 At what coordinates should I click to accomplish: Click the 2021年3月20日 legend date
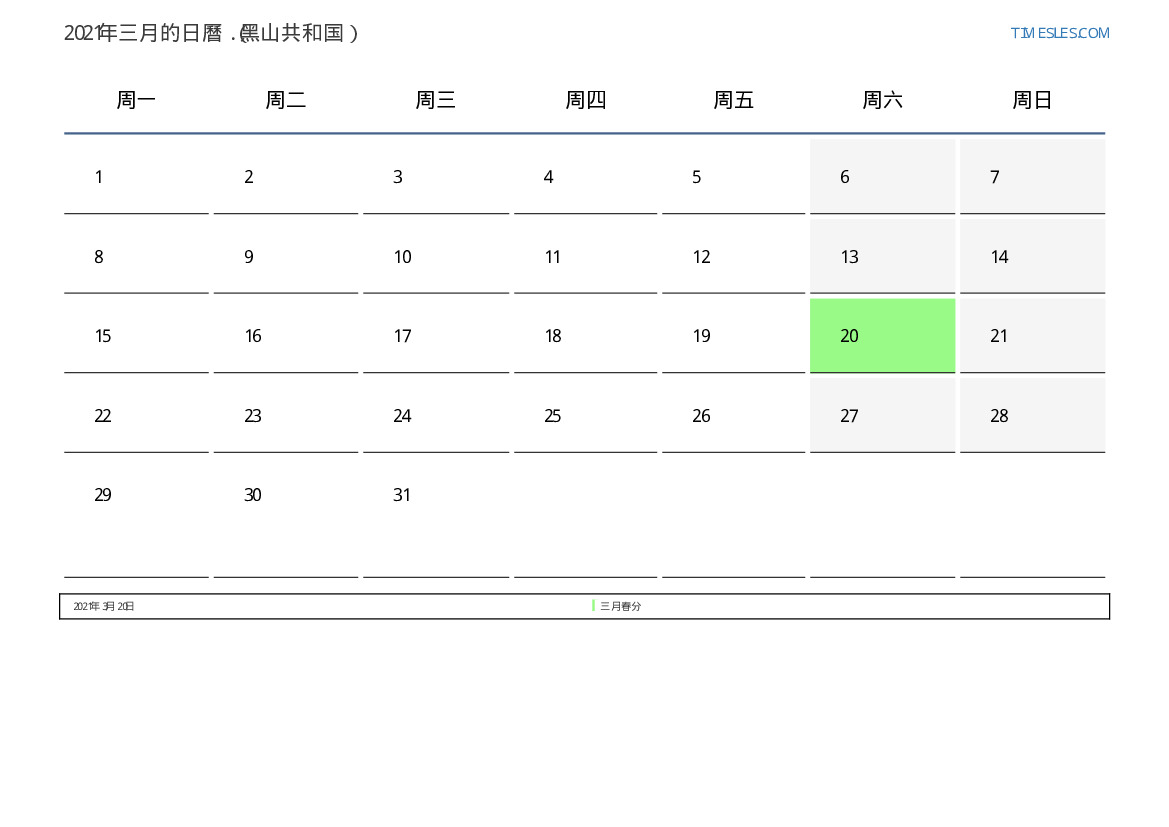104,606
